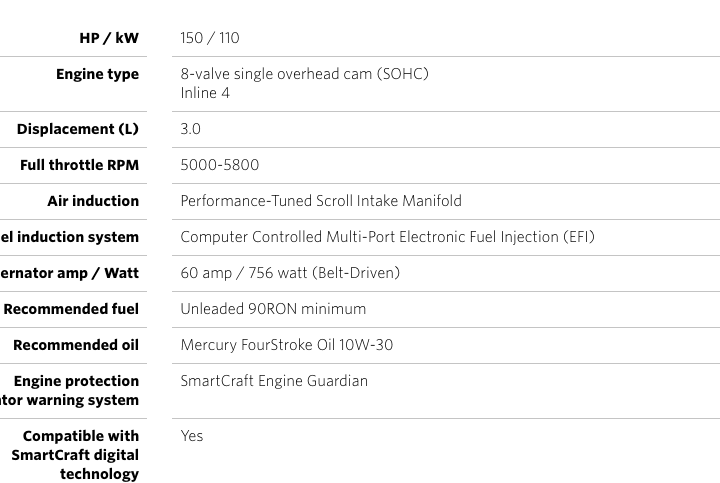The height and width of the screenshot is (483, 720).
Task: Click the Yes compatibility value
Action: pyautogui.click(x=192, y=436)
